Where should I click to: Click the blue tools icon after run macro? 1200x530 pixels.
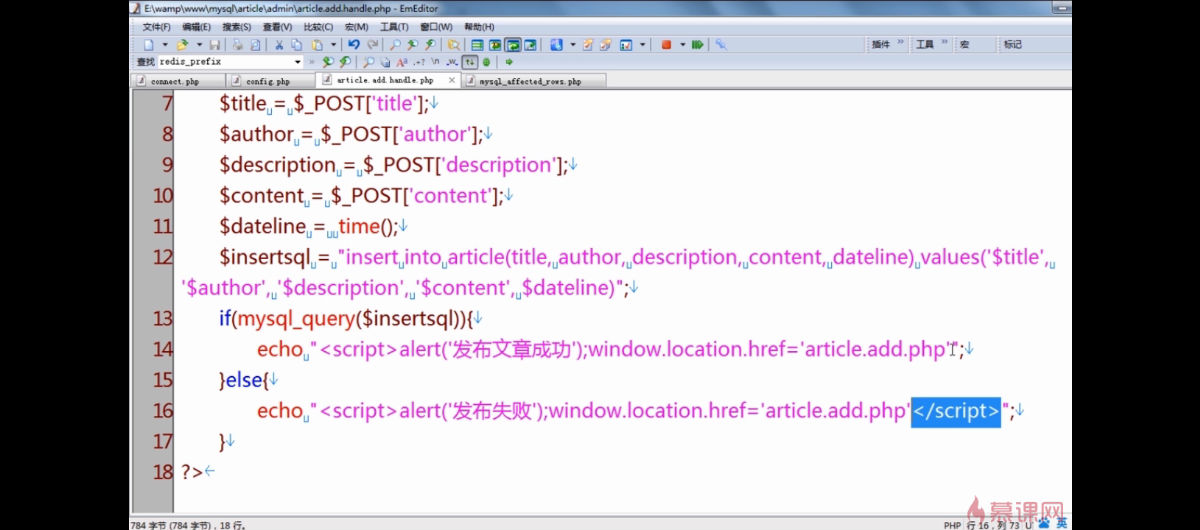(x=721, y=44)
